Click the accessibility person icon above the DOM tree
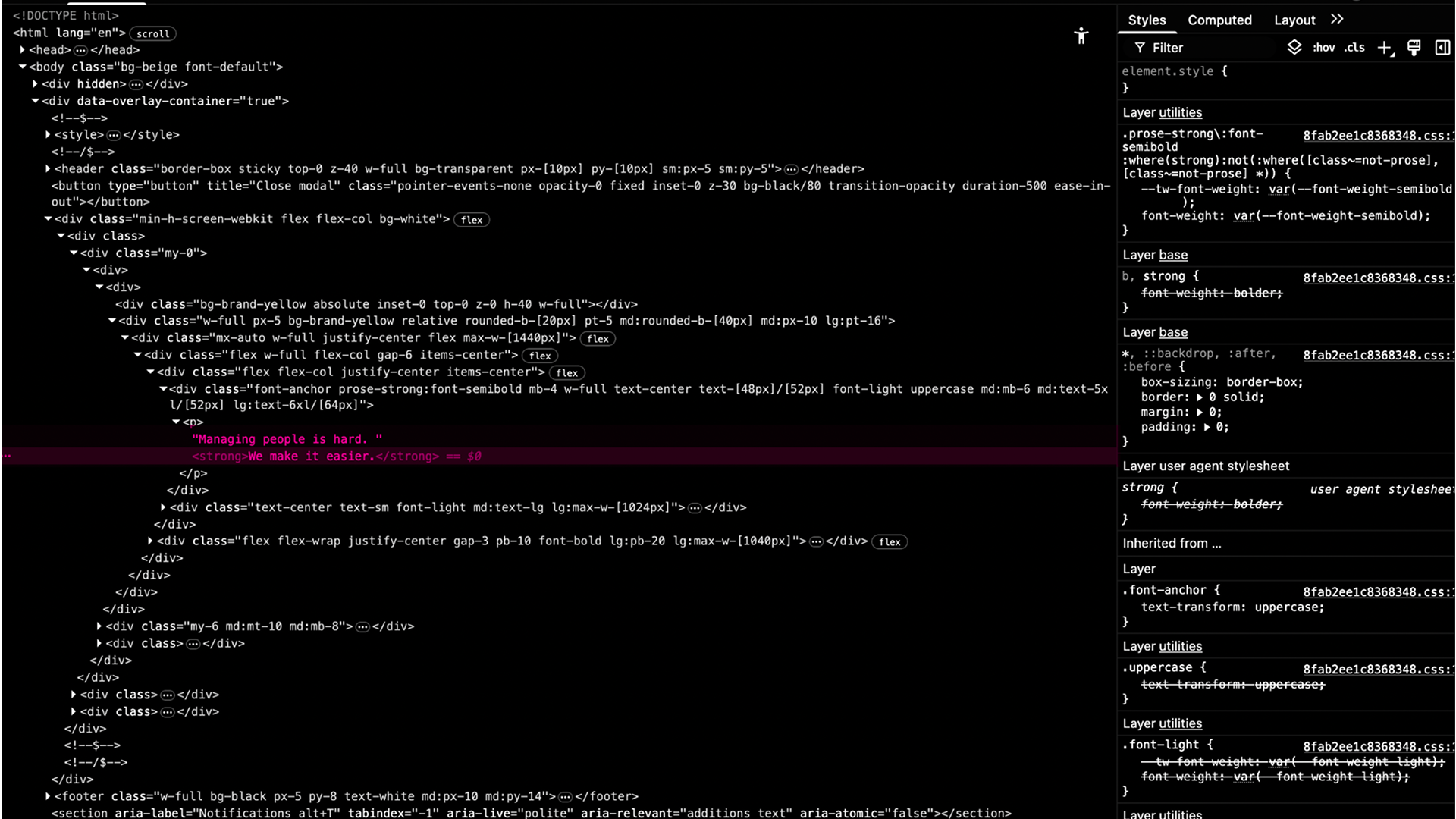The width and height of the screenshot is (1456, 819). point(1081,36)
